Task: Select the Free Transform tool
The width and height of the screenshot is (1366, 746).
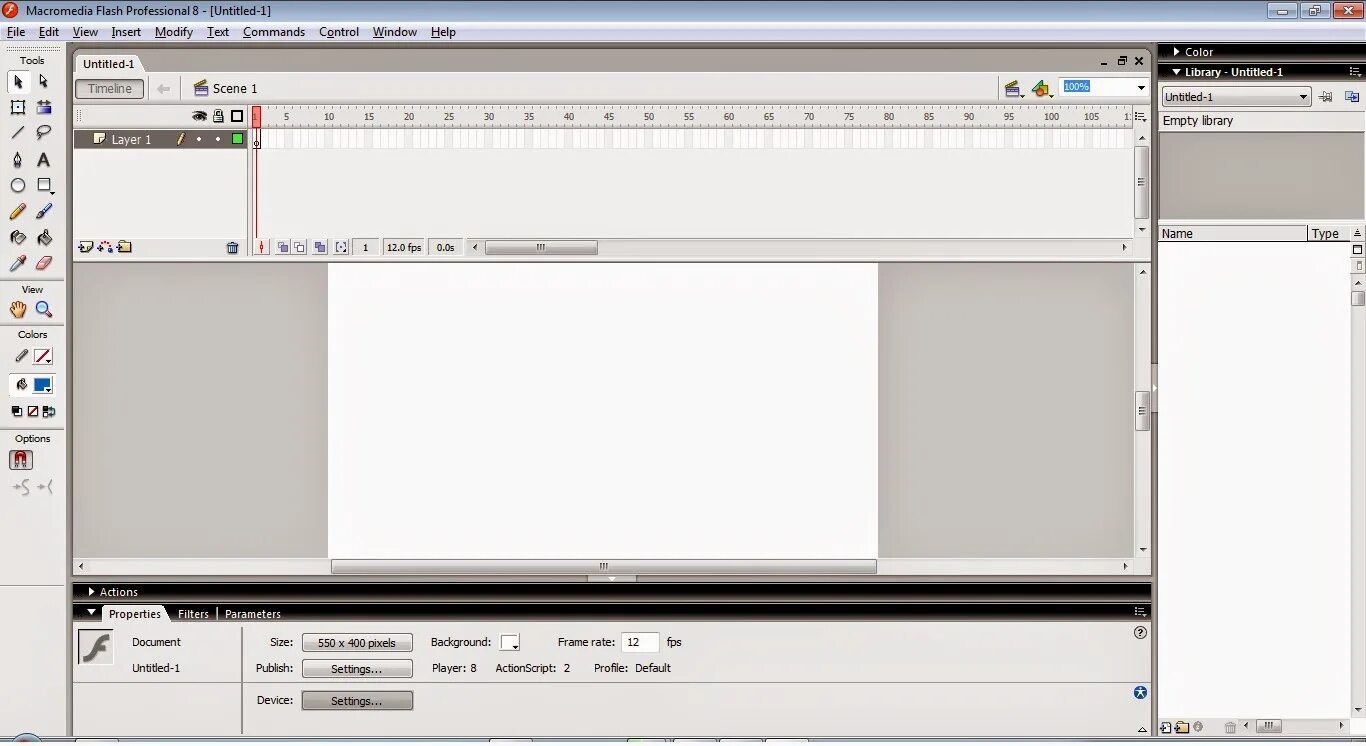Action: [x=18, y=107]
